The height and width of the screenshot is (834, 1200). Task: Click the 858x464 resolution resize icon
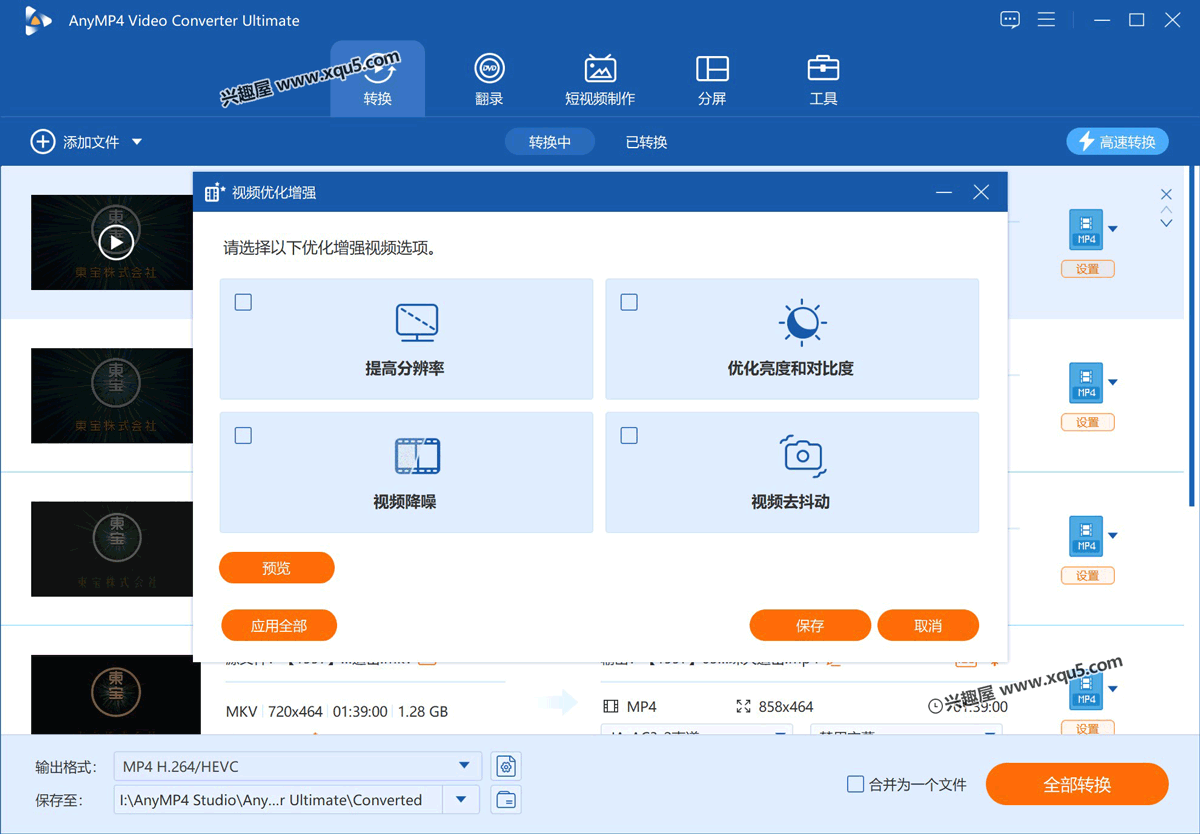[743, 706]
